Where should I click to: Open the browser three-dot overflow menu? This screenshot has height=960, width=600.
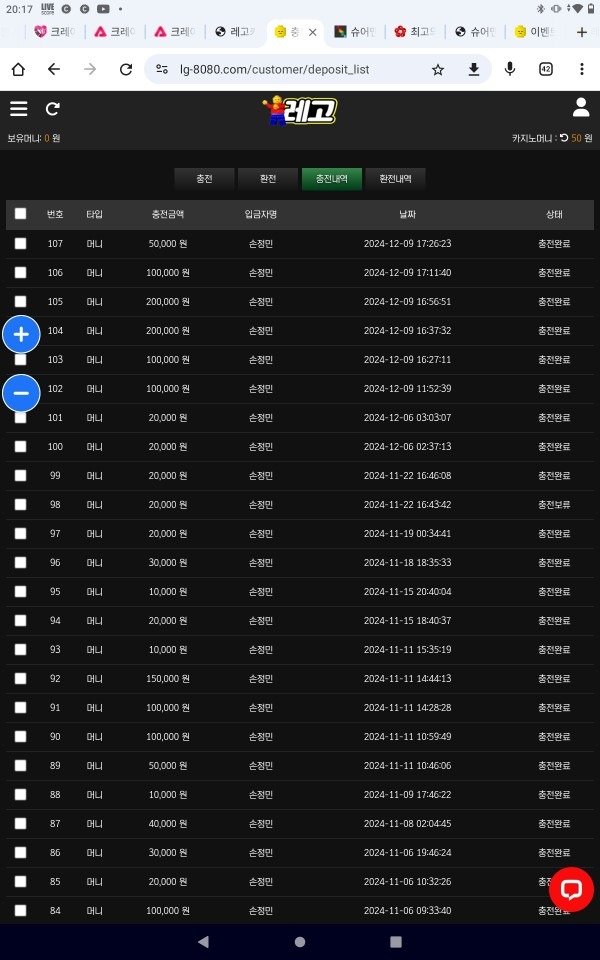[x=582, y=69]
